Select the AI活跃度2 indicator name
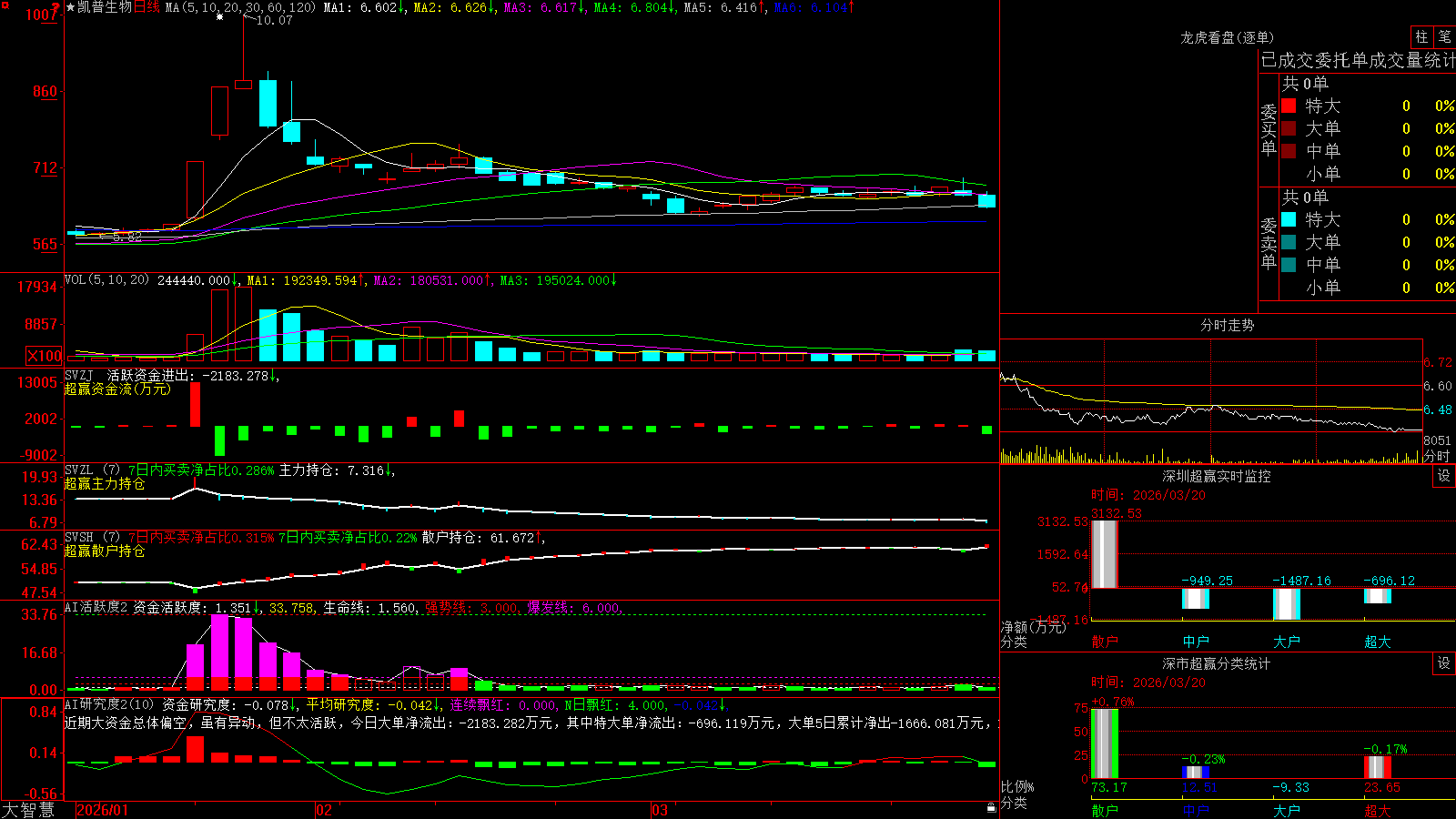 96,607
